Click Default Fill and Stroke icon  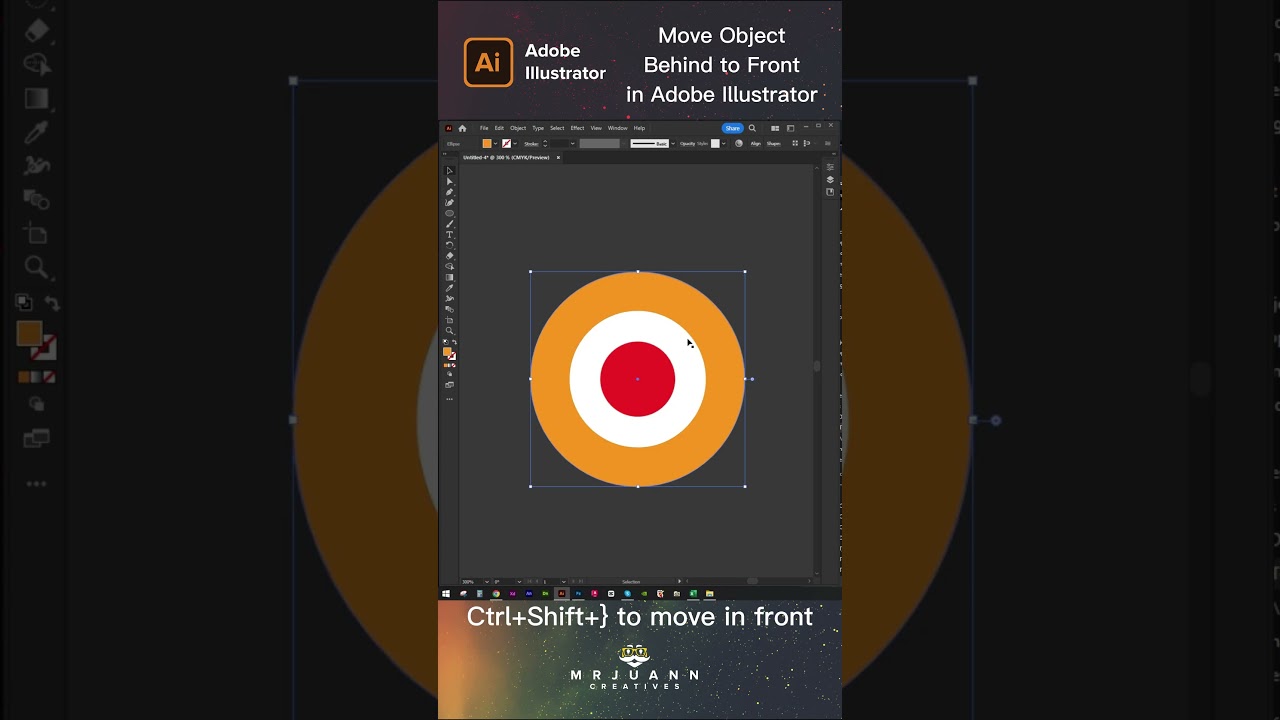point(446,342)
